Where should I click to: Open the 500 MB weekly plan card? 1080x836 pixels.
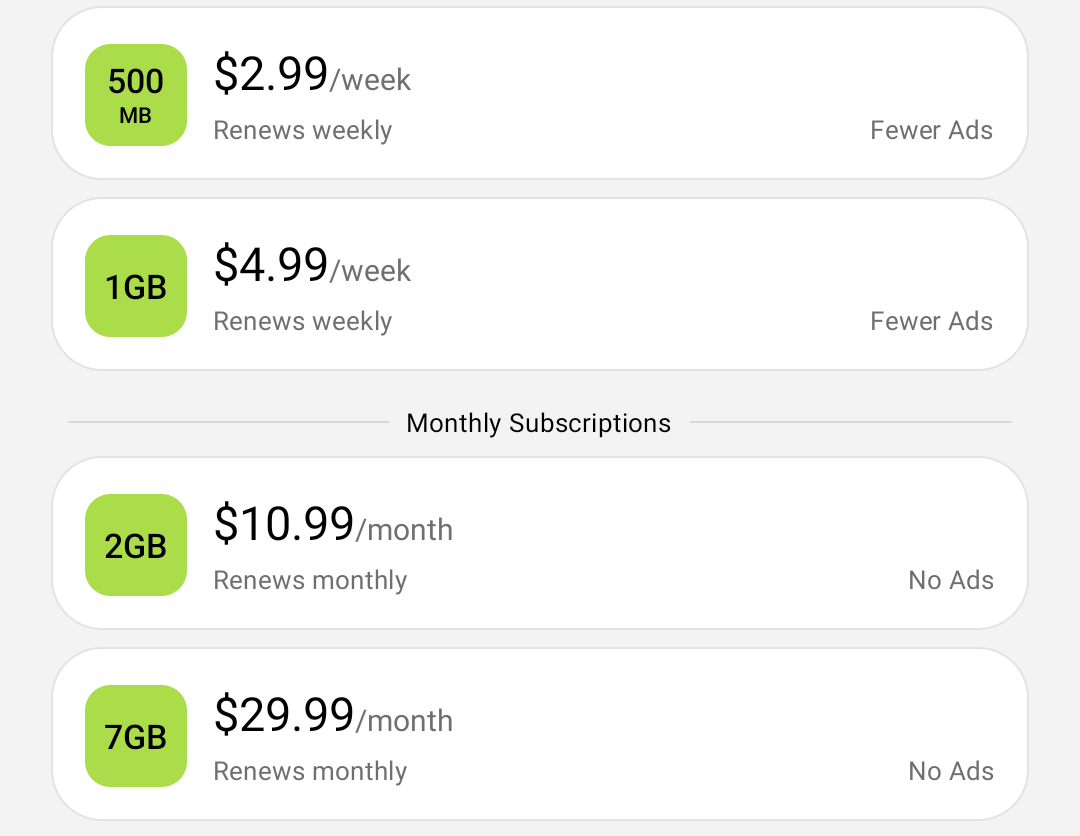click(540, 93)
